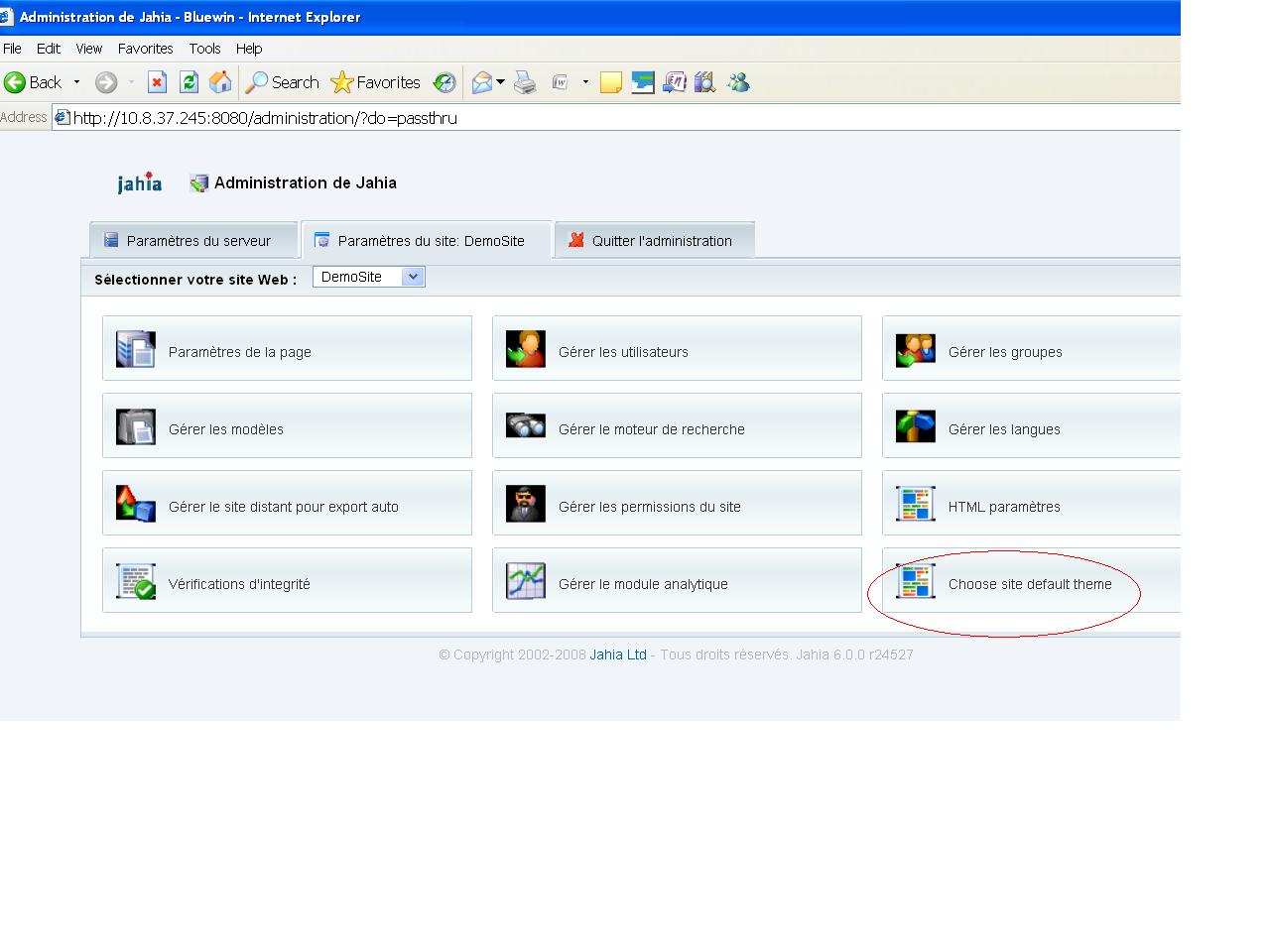Click the Research binoculars-books toolbar icon
This screenshot has width=1270, height=952.
pyautogui.click(x=704, y=82)
